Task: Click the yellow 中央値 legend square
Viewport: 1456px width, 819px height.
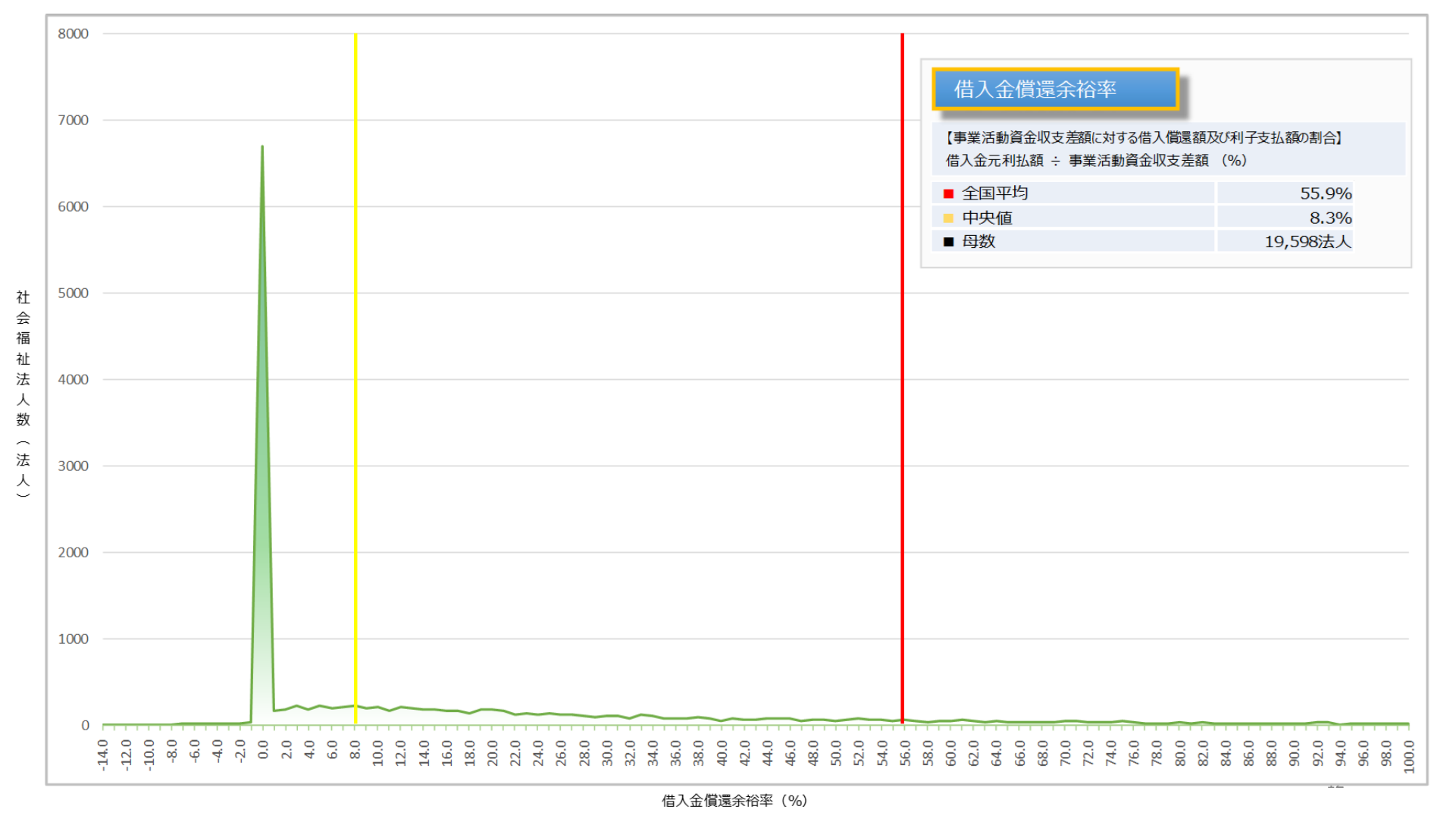Action: click(x=947, y=218)
